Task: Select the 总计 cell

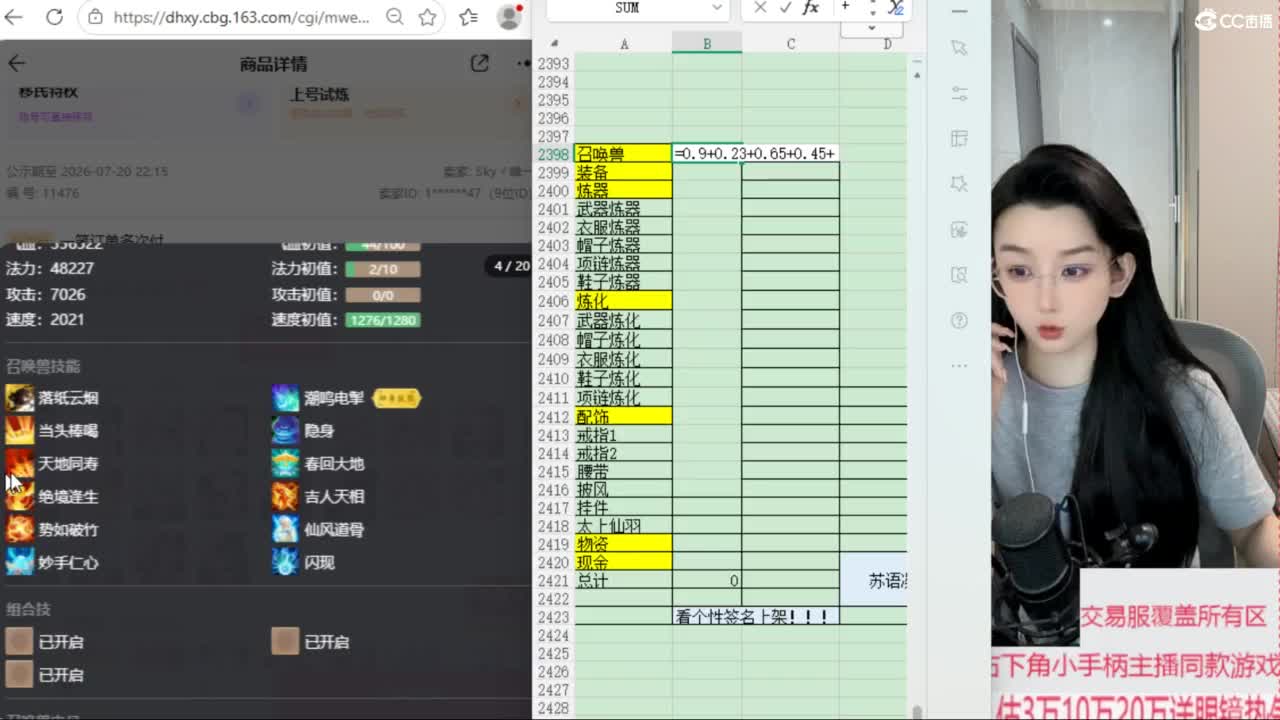Action: pos(623,581)
